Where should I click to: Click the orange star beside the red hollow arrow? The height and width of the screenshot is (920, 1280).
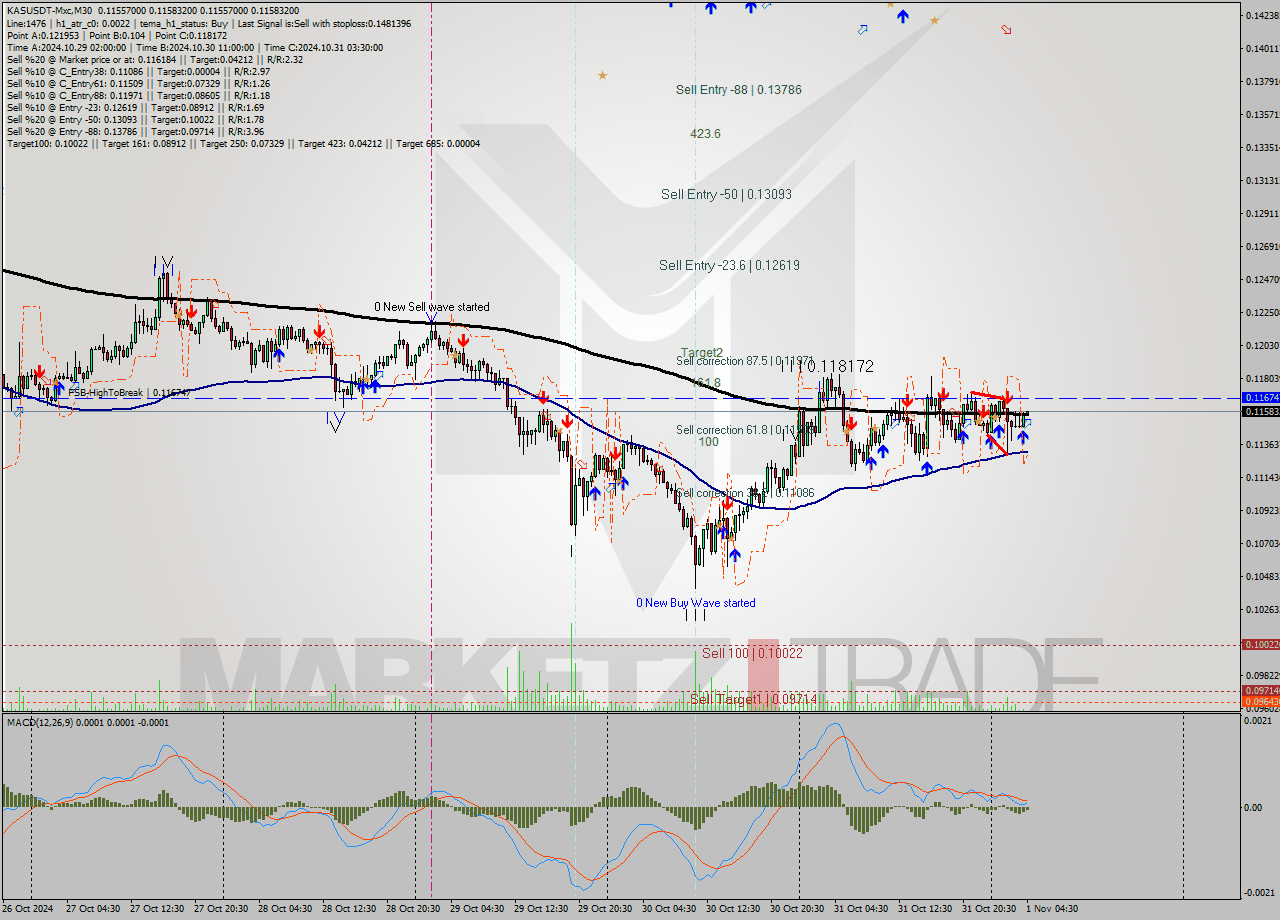(x=935, y=20)
